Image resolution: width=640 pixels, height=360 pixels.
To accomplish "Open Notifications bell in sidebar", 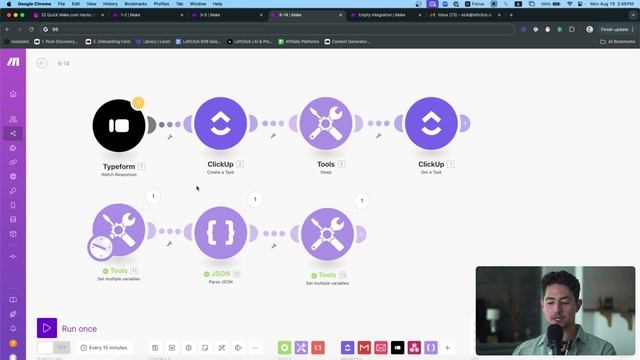I will (13, 328).
